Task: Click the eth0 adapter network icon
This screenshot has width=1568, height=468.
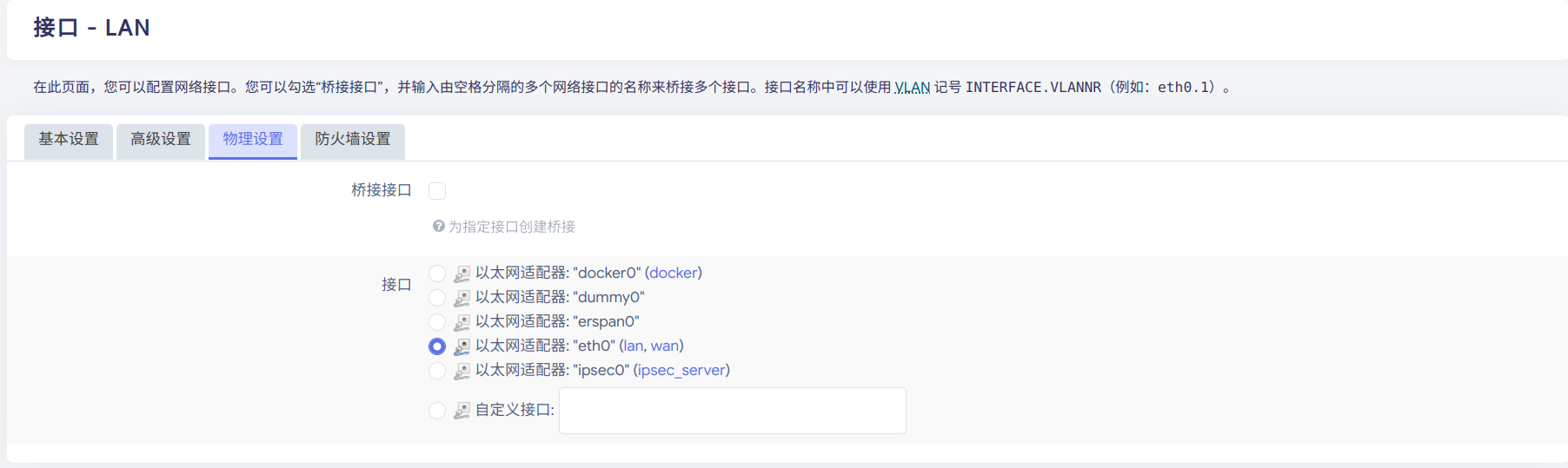Action: coord(462,346)
